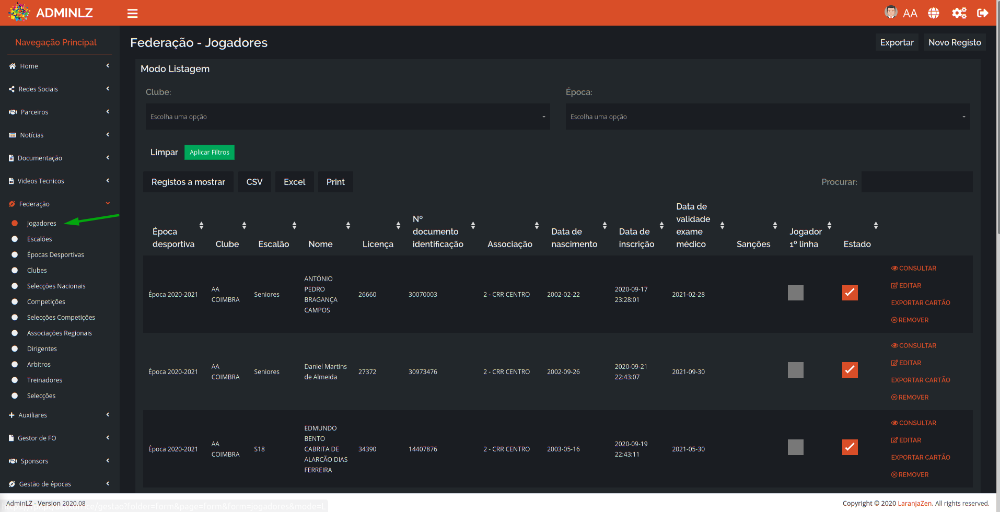
Task: Open Clubes in the sidebar submenu
Action: [37, 270]
